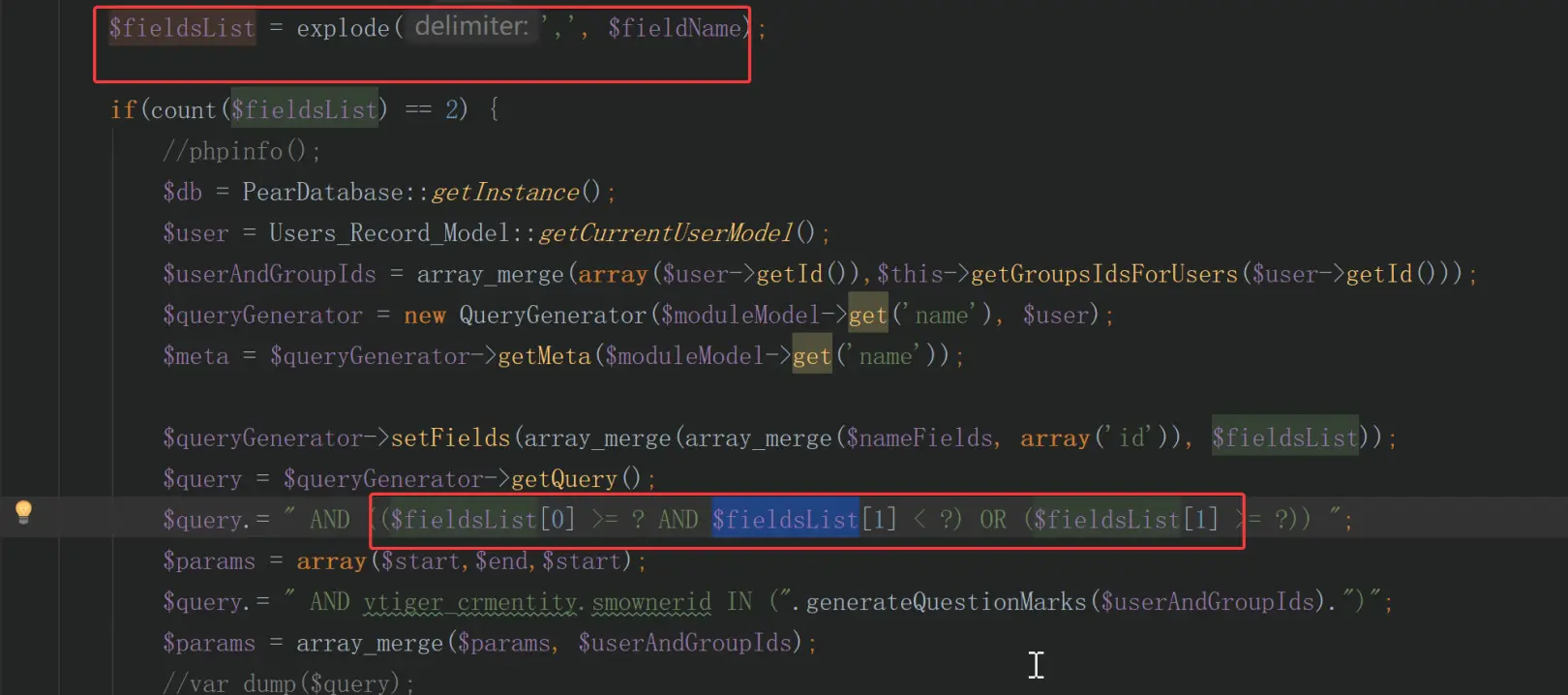This screenshot has height=695, width=1568.
Task: Click $meta variable declaration
Action: (x=196, y=356)
